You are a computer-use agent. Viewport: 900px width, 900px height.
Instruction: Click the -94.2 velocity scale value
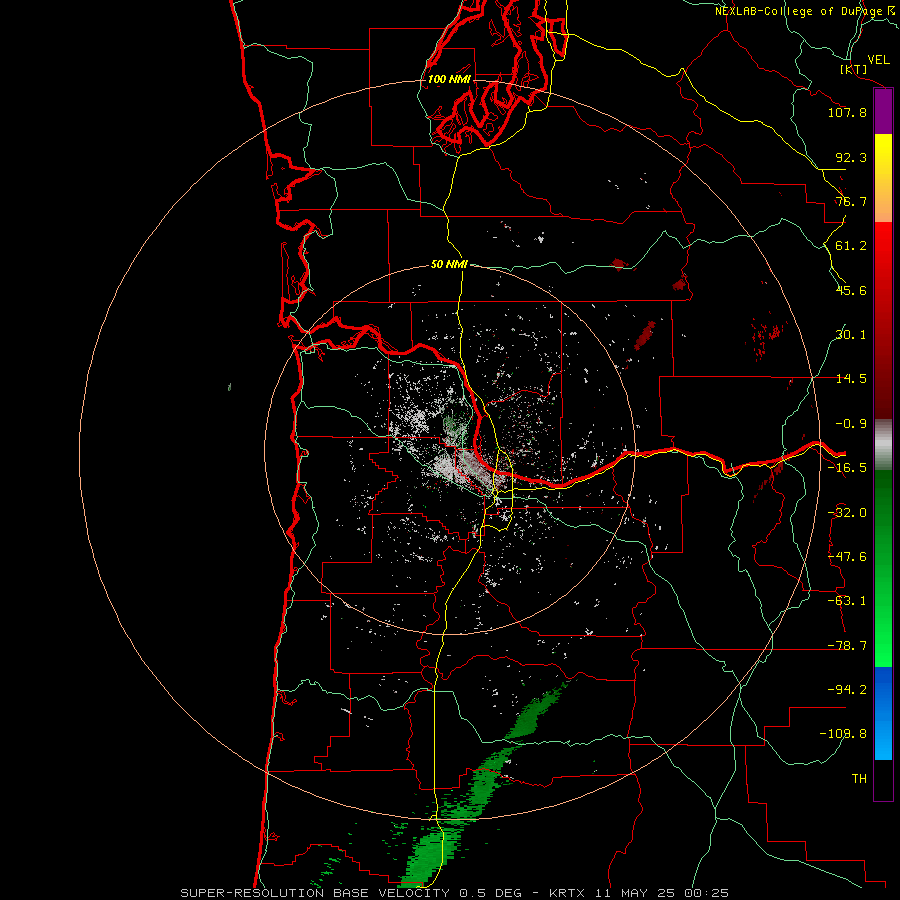847,690
